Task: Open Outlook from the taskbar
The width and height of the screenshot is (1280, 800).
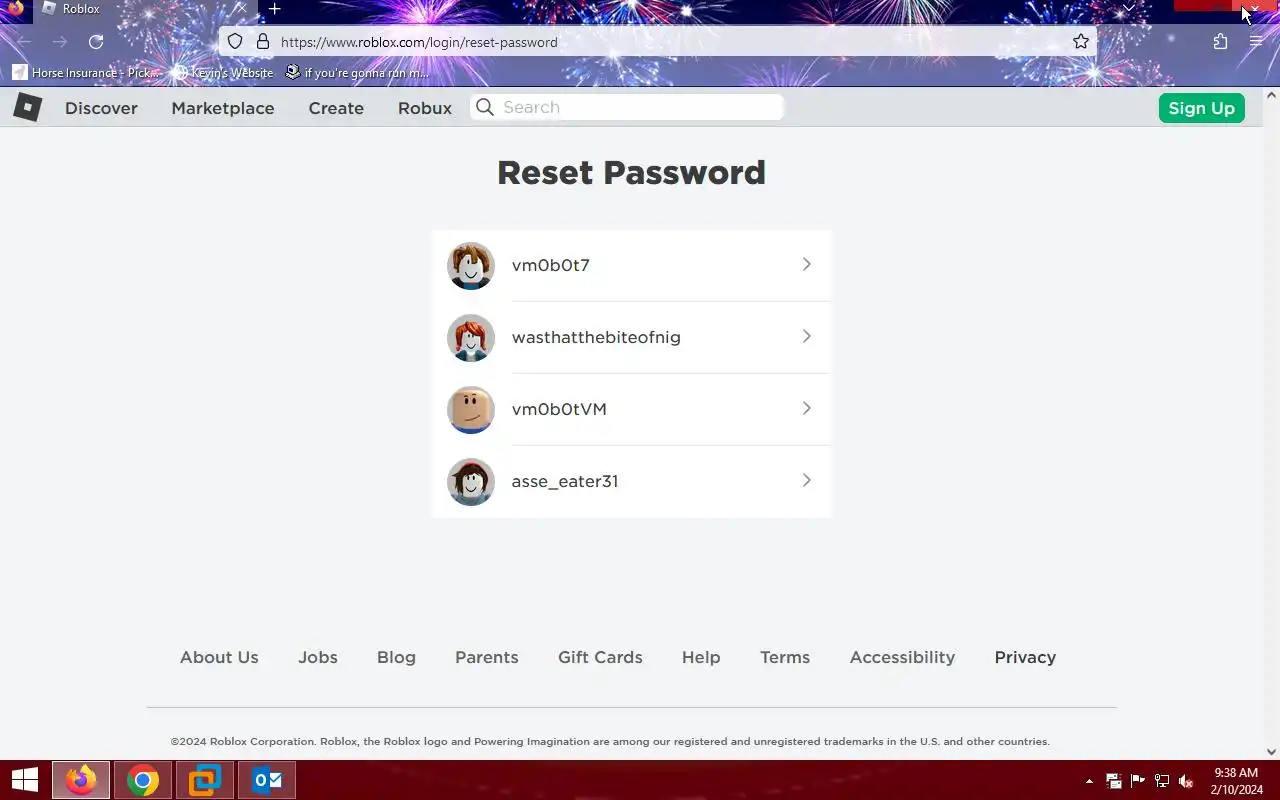Action: [267, 780]
